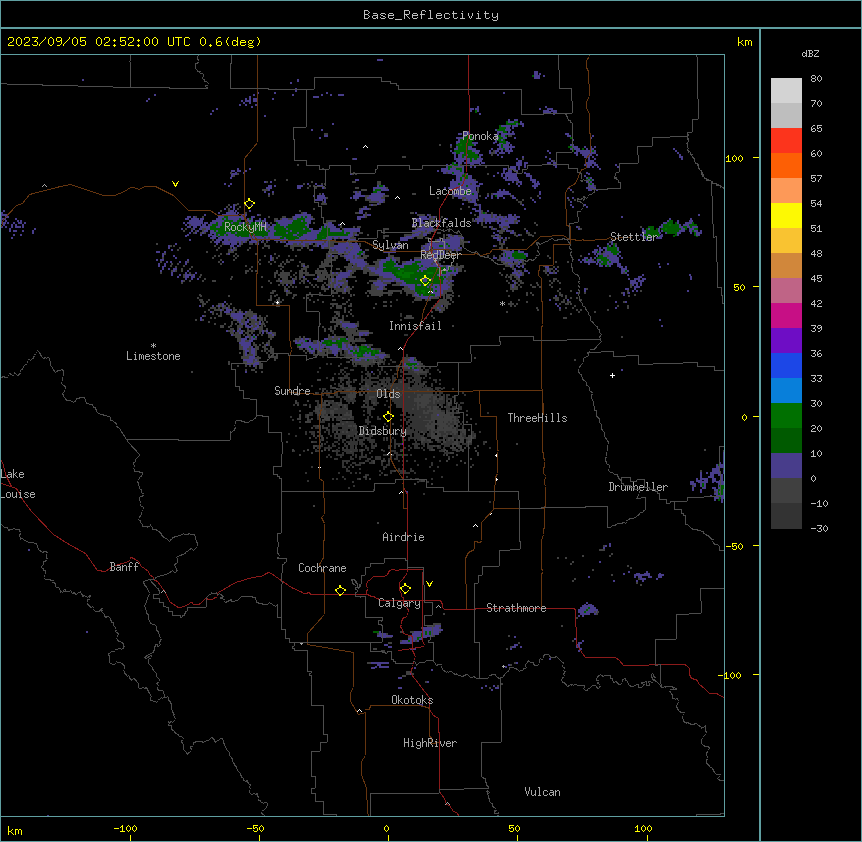Click the yellow V marker northwest of RockyMH
Screen dimensions: 862x842
[175, 184]
